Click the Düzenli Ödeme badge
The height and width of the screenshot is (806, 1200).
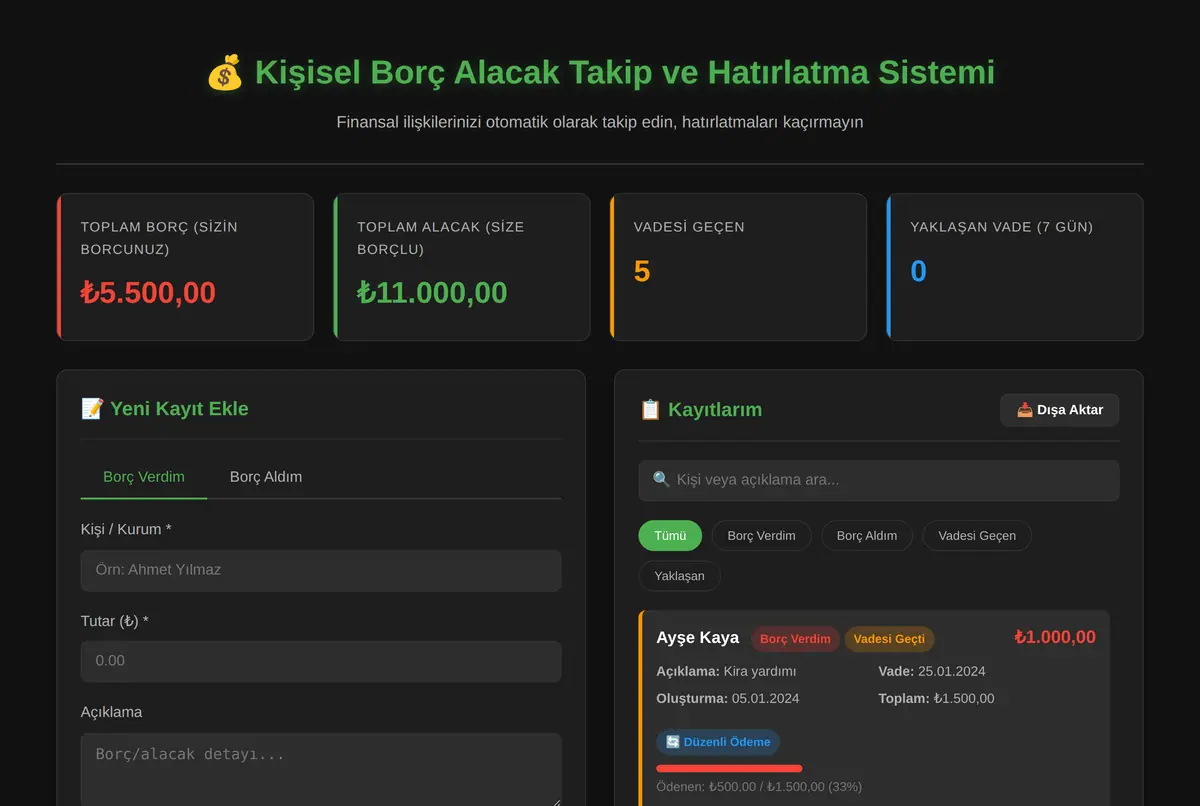(718, 742)
